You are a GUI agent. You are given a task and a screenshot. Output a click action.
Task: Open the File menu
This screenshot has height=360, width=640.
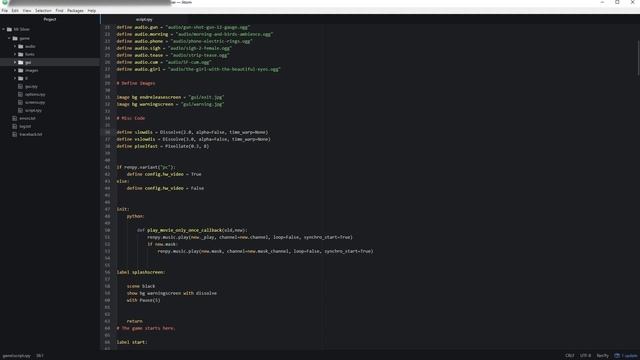pyautogui.click(x=4, y=11)
